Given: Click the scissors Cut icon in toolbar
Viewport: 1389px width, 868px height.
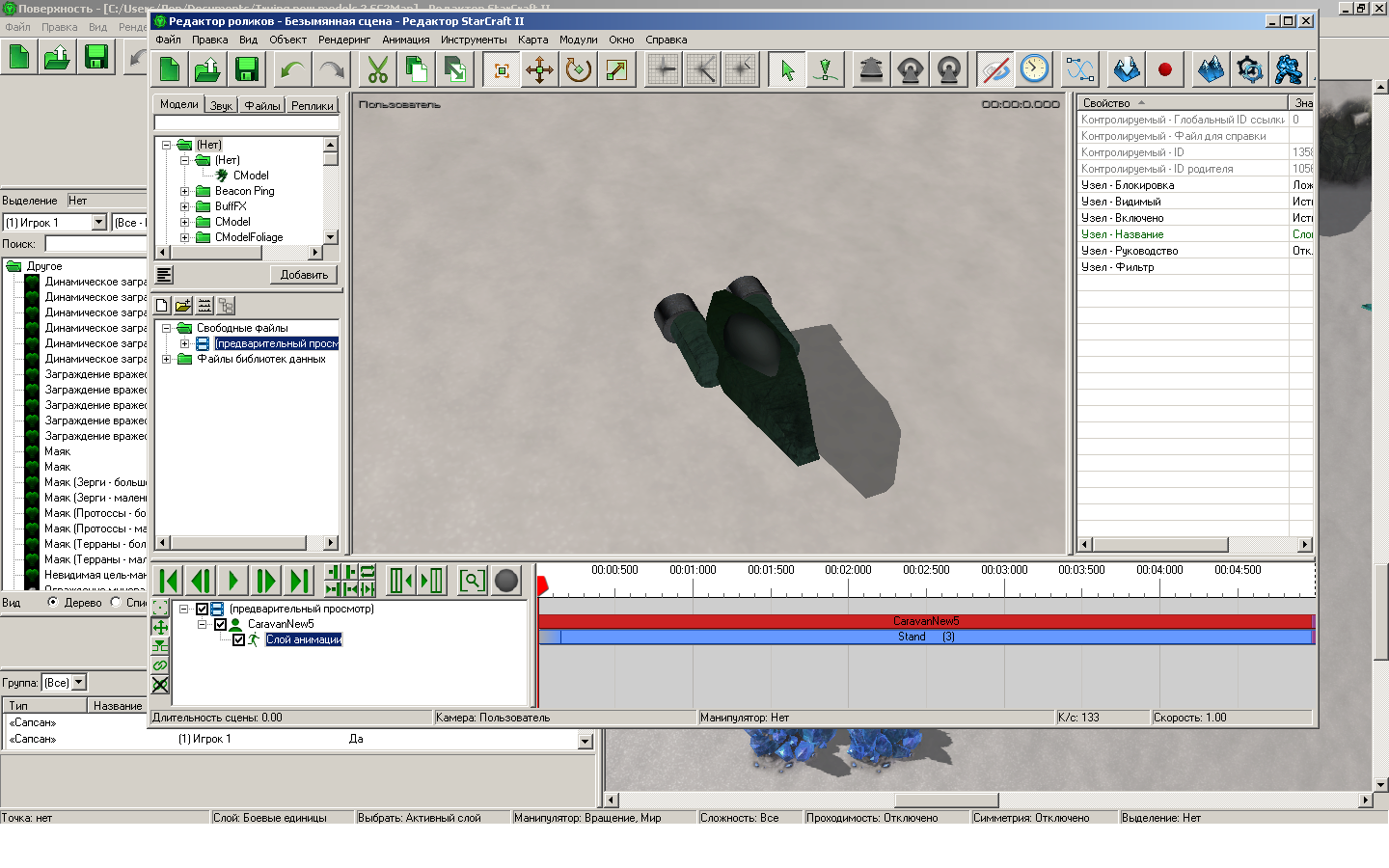Looking at the screenshot, I should click(377, 69).
